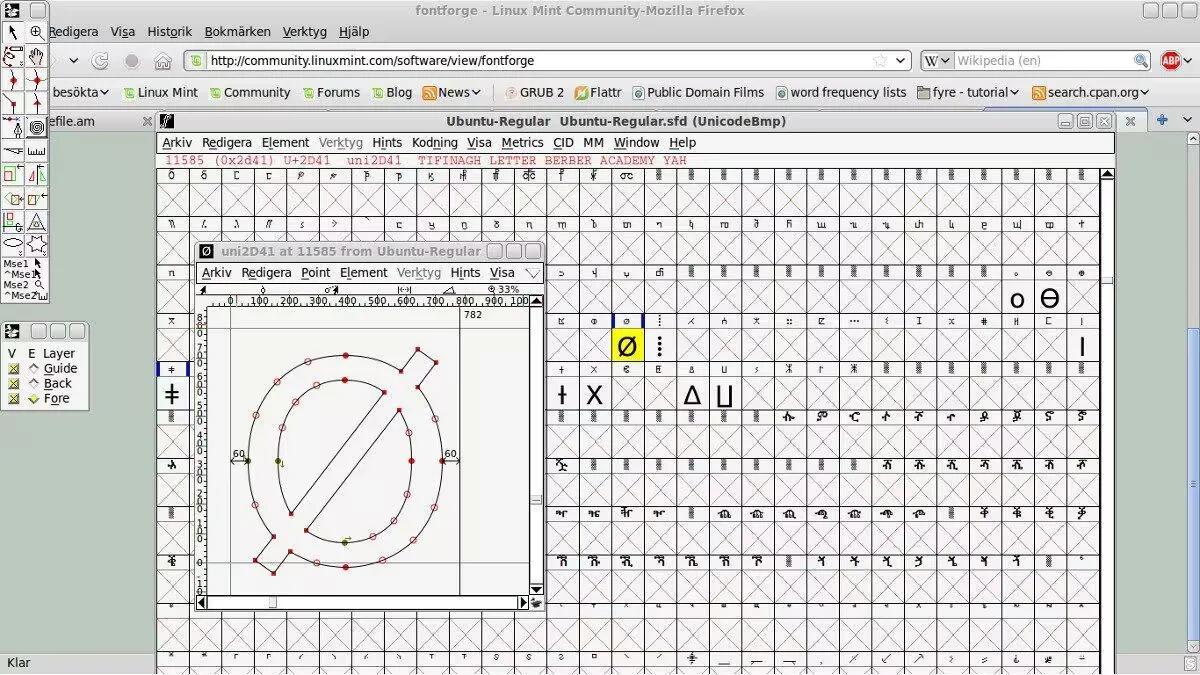Click the Firefox Stop loading button
Screen dimensions: 1200x675
(132, 61)
